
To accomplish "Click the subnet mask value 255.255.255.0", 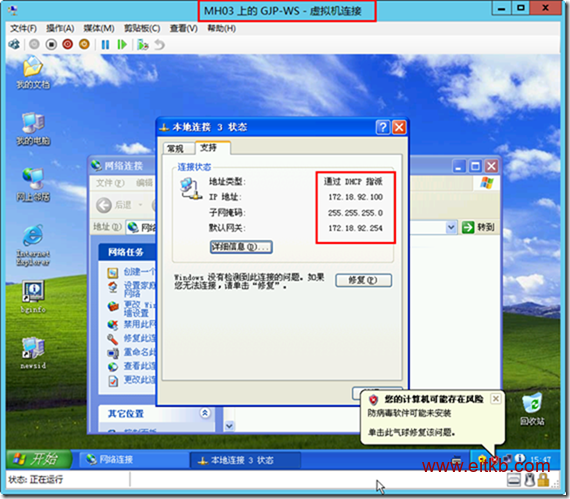I will coord(355,213).
